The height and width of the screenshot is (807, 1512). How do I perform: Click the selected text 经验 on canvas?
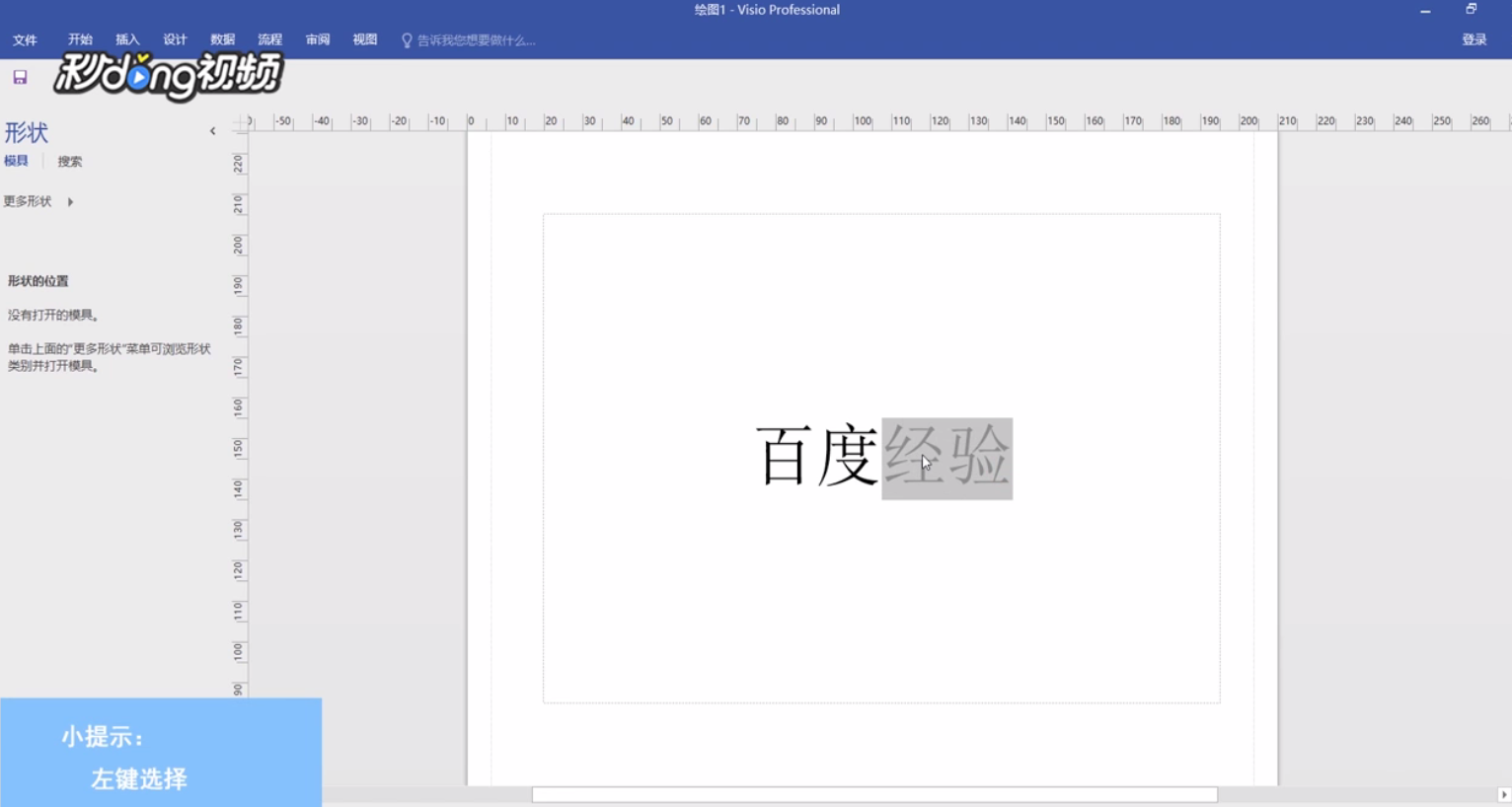(946, 459)
